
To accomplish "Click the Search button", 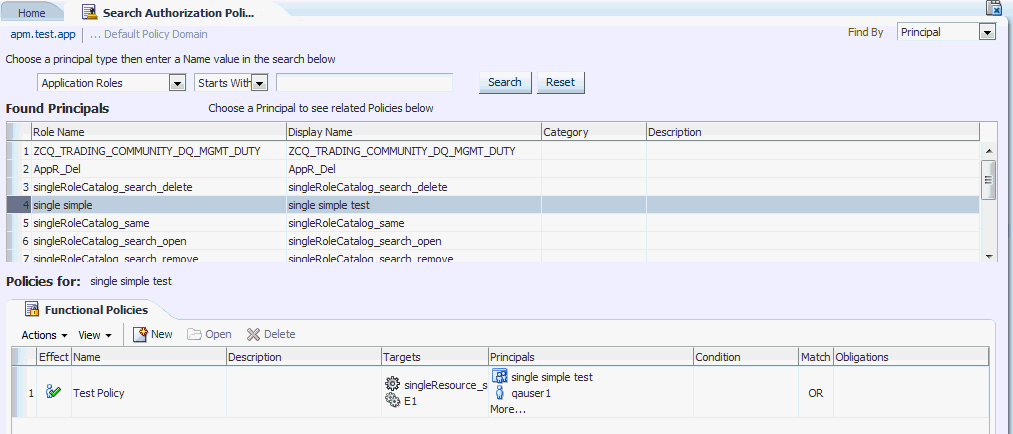I will pos(505,82).
